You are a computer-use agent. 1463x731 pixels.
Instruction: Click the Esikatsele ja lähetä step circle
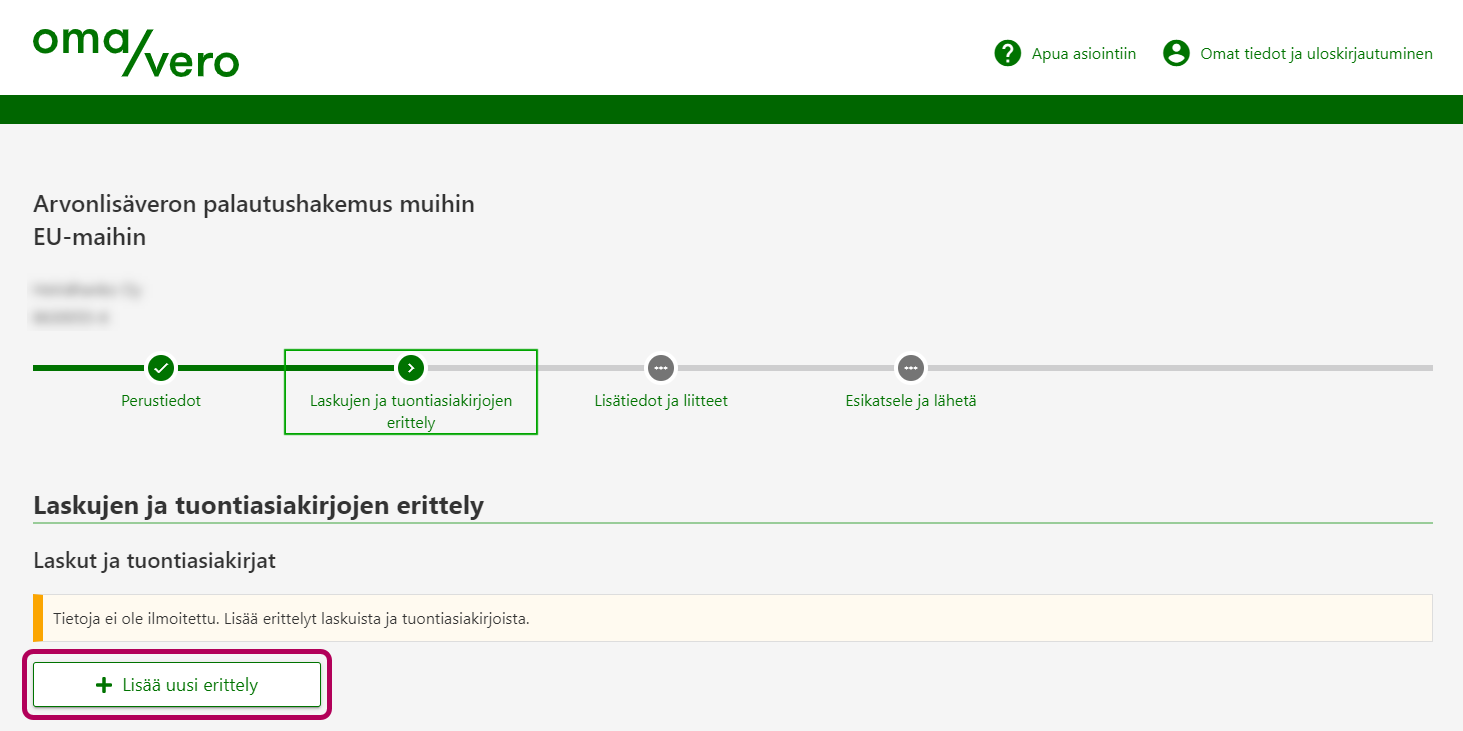910,368
